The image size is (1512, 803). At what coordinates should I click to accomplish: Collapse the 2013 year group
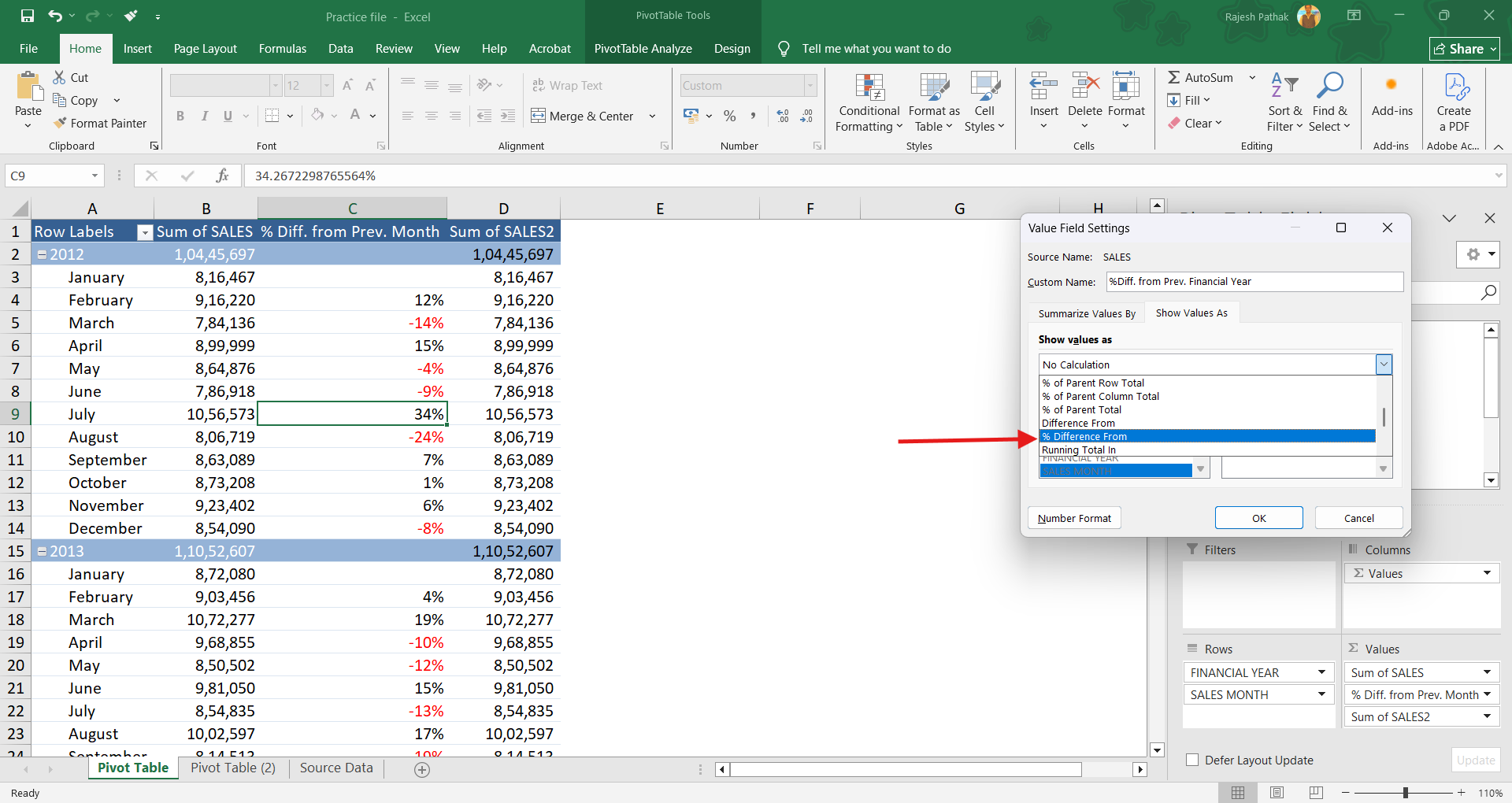(43, 551)
